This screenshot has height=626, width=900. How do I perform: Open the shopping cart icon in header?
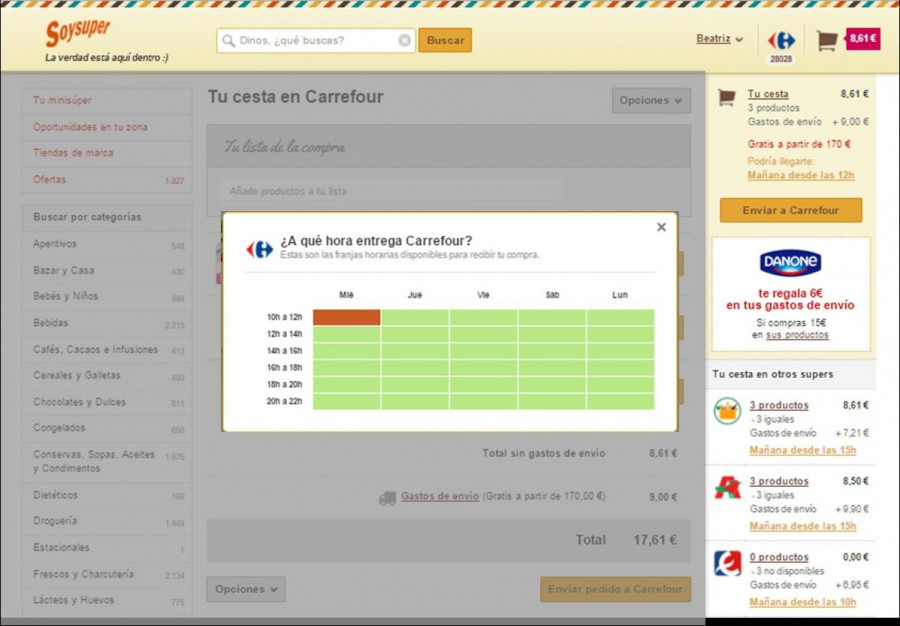827,40
